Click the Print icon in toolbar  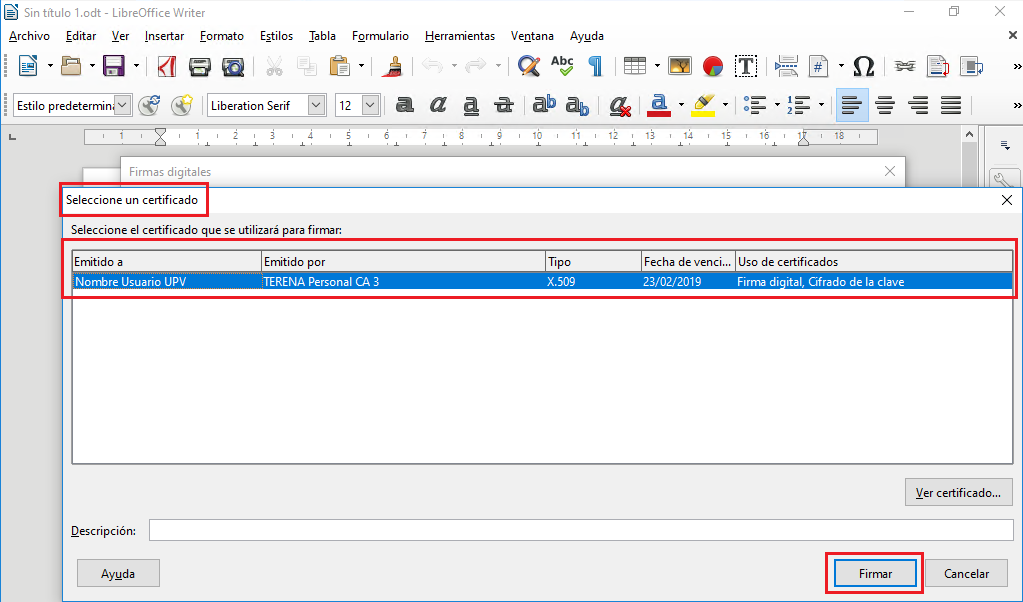click(200, 66)
